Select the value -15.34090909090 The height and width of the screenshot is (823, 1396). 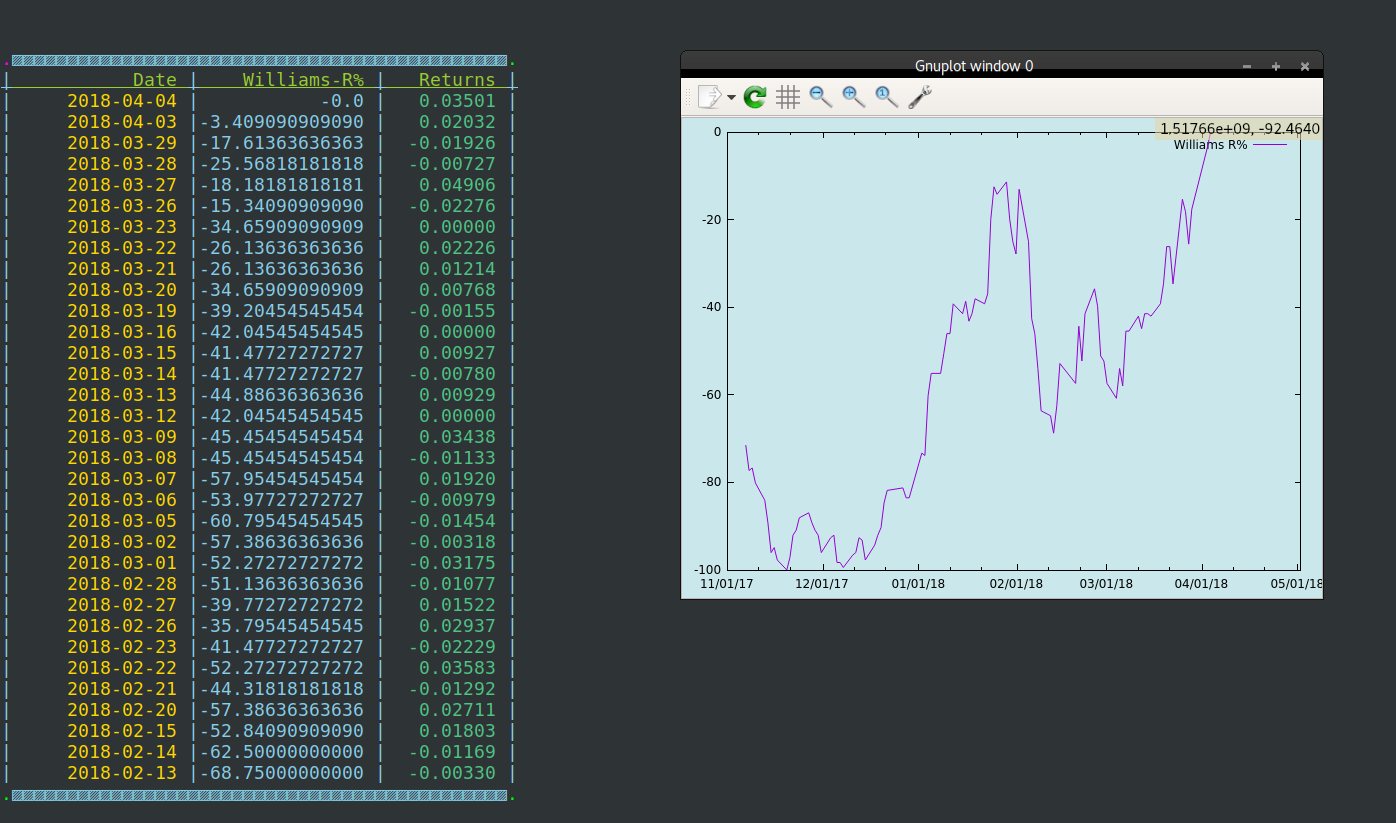pyautogui.click(x=282, y=206)
